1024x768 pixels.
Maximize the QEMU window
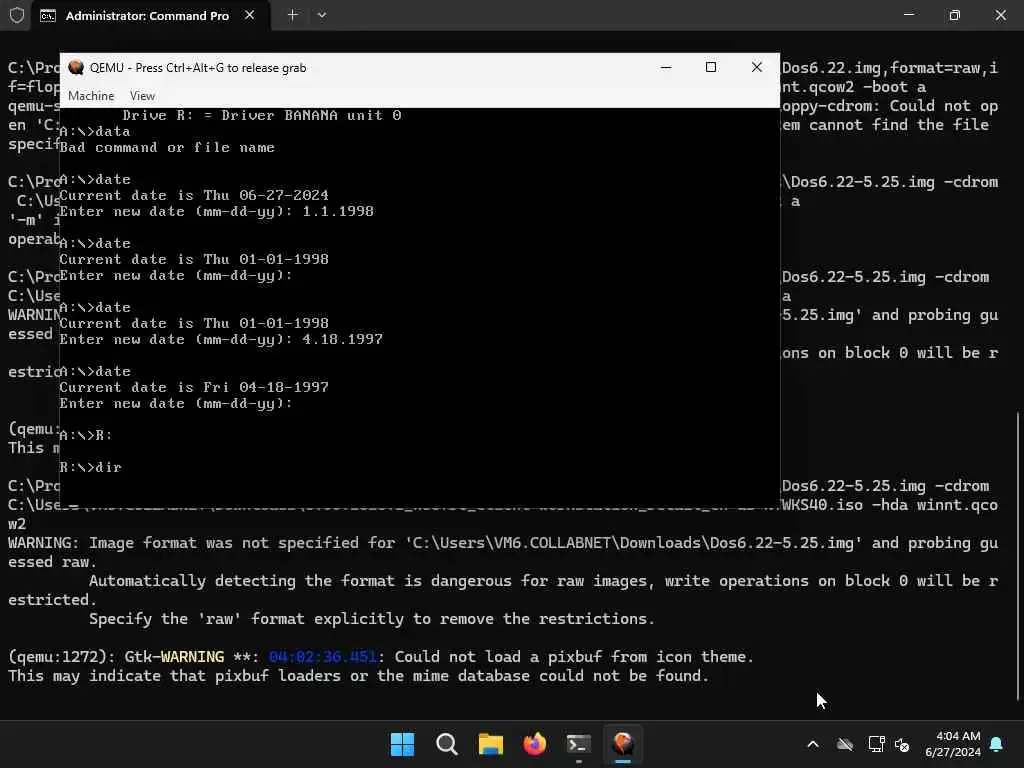pos(711,67)
